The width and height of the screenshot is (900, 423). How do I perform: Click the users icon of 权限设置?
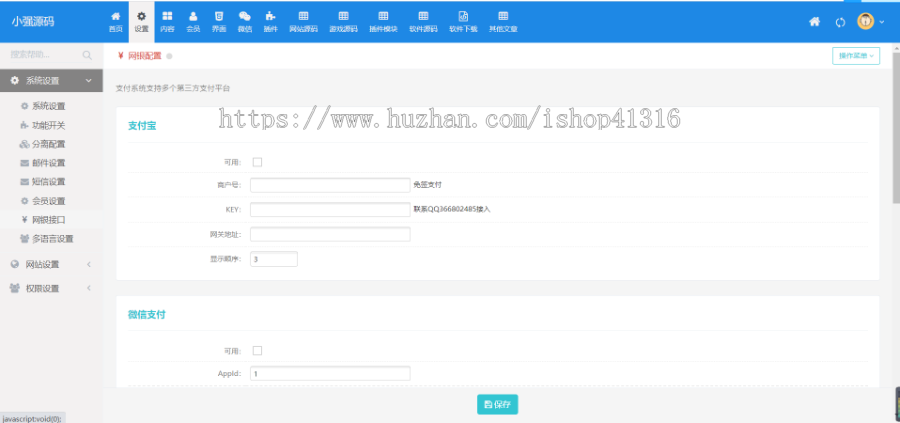click(15, 289)
